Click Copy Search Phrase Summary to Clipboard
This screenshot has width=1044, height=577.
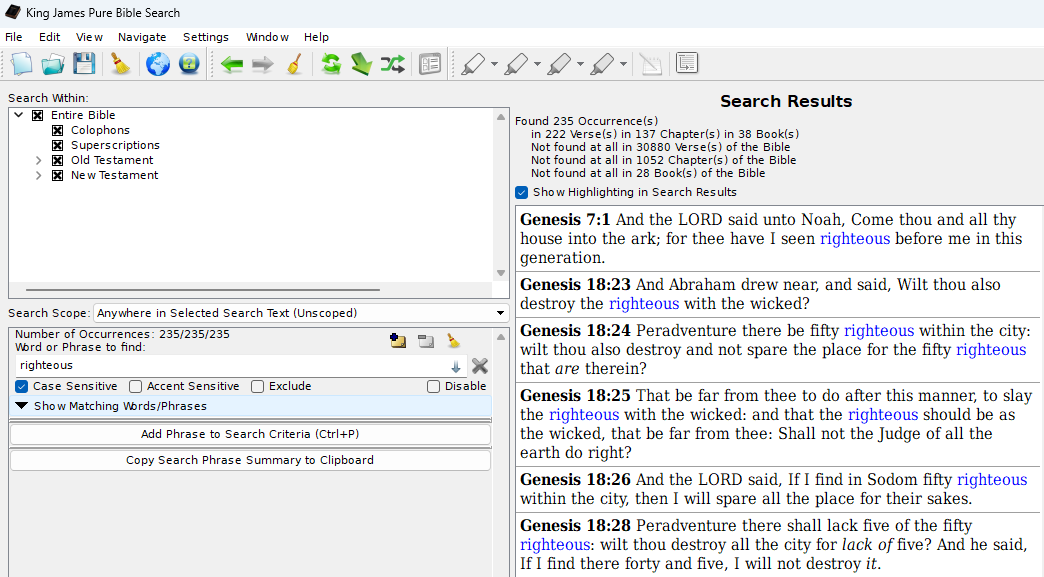(x=249, y=459)
